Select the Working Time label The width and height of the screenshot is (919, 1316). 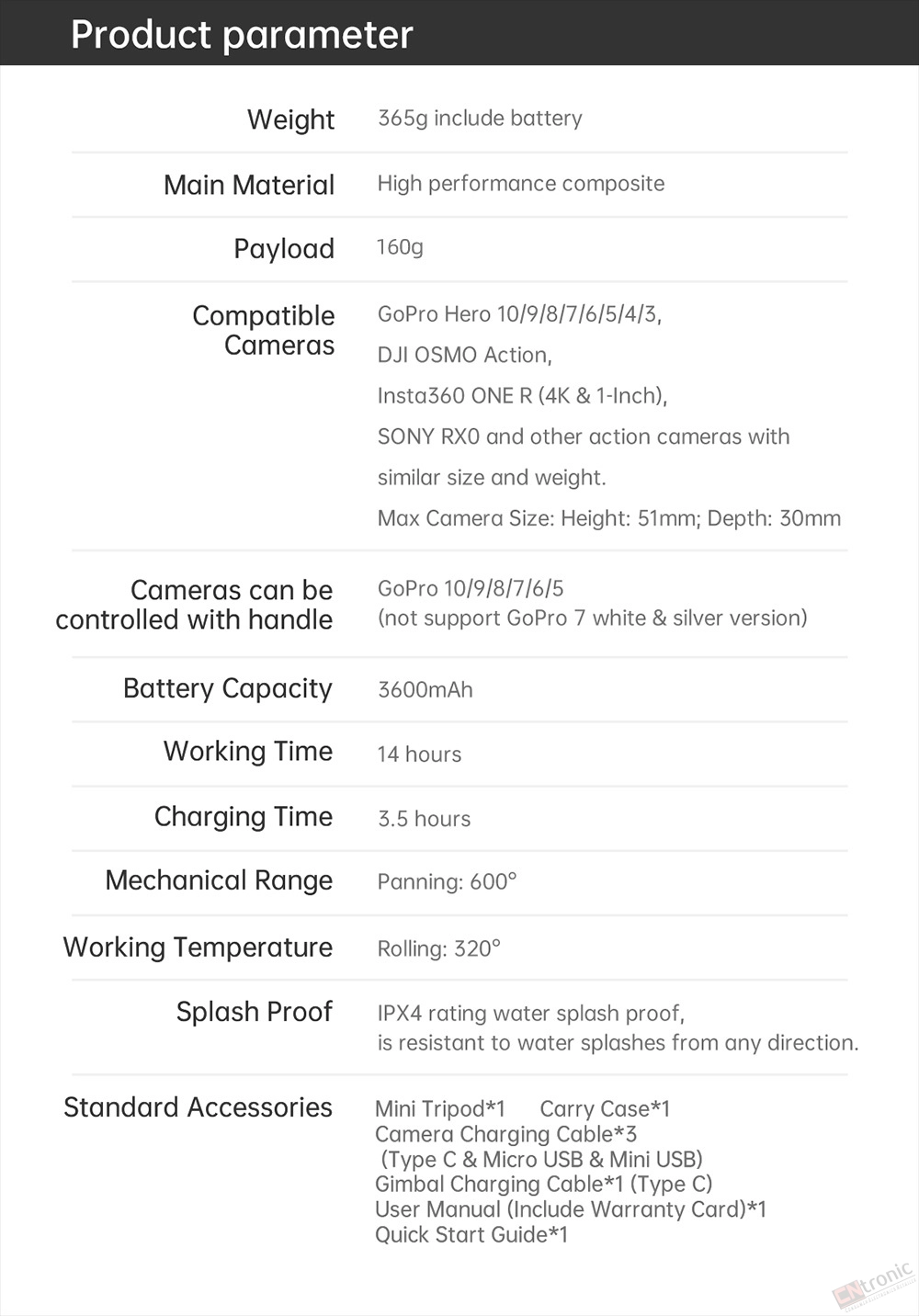pos(248,752)
